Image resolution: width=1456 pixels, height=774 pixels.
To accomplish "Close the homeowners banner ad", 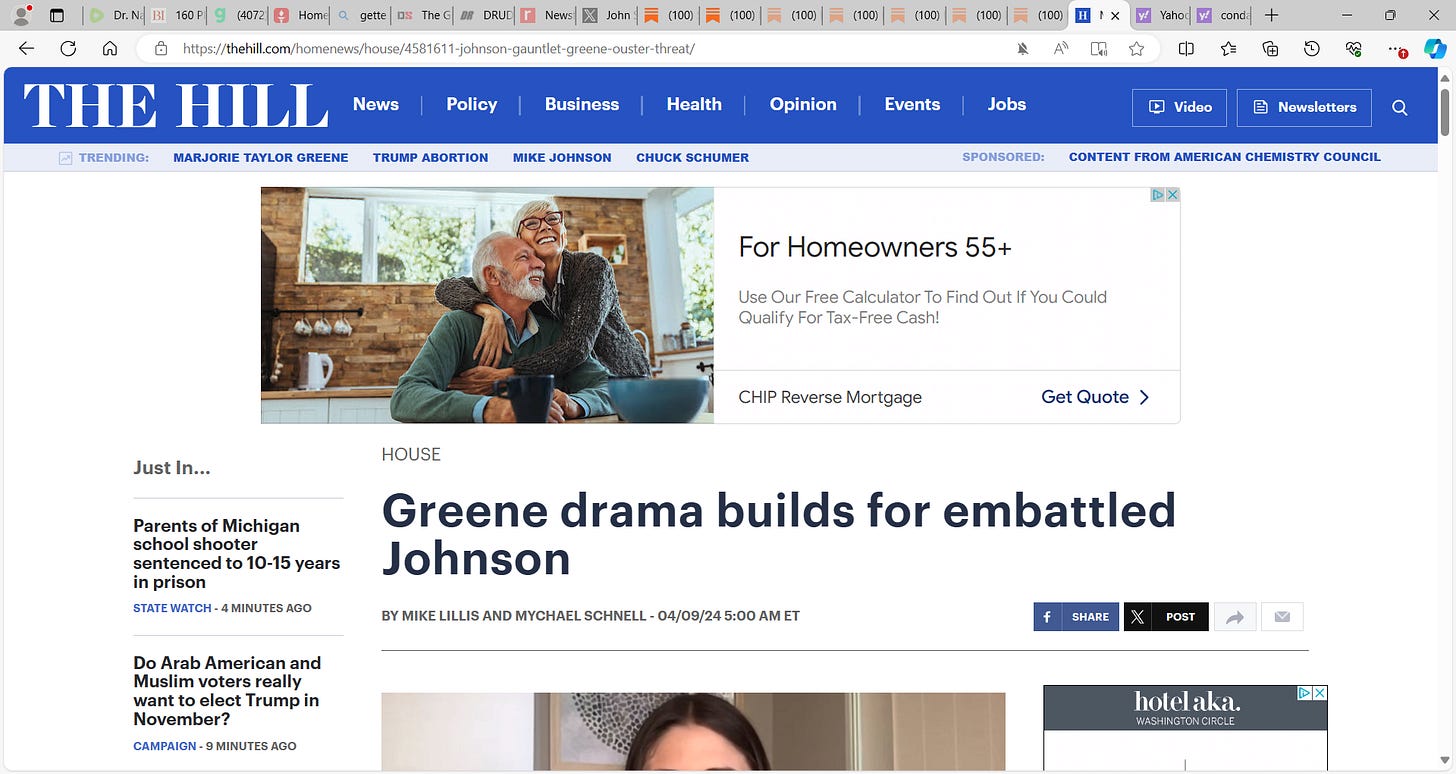I will click(1172, 194).
